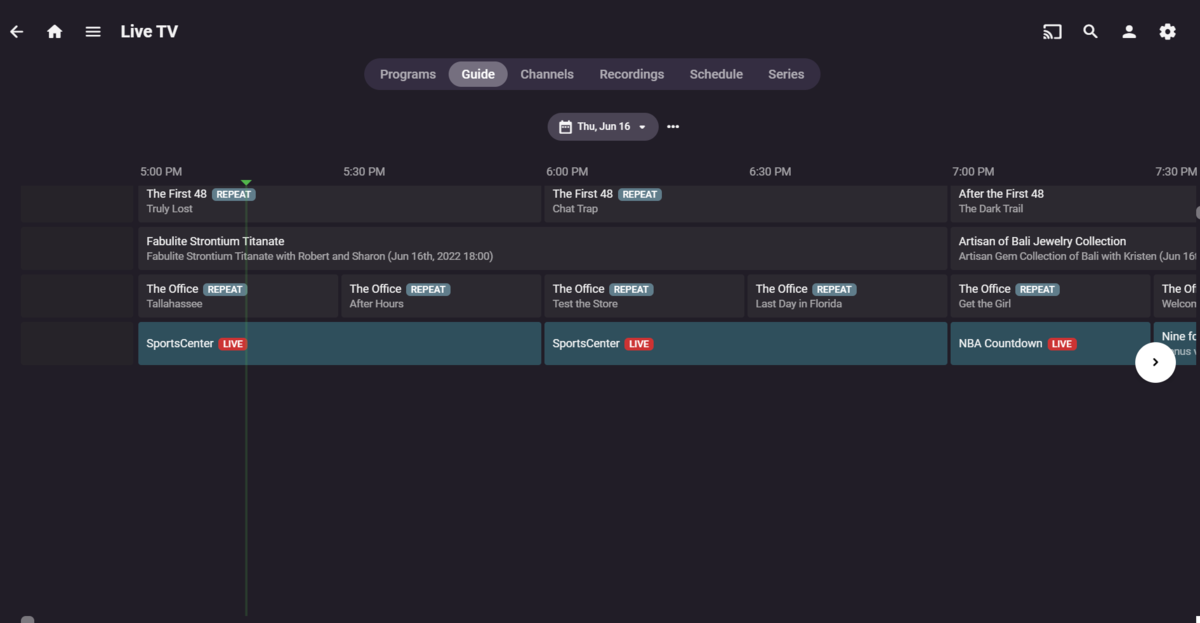Open the settings gear icon
Viewport: 1200px width, 623px height.
(1167, 32)
